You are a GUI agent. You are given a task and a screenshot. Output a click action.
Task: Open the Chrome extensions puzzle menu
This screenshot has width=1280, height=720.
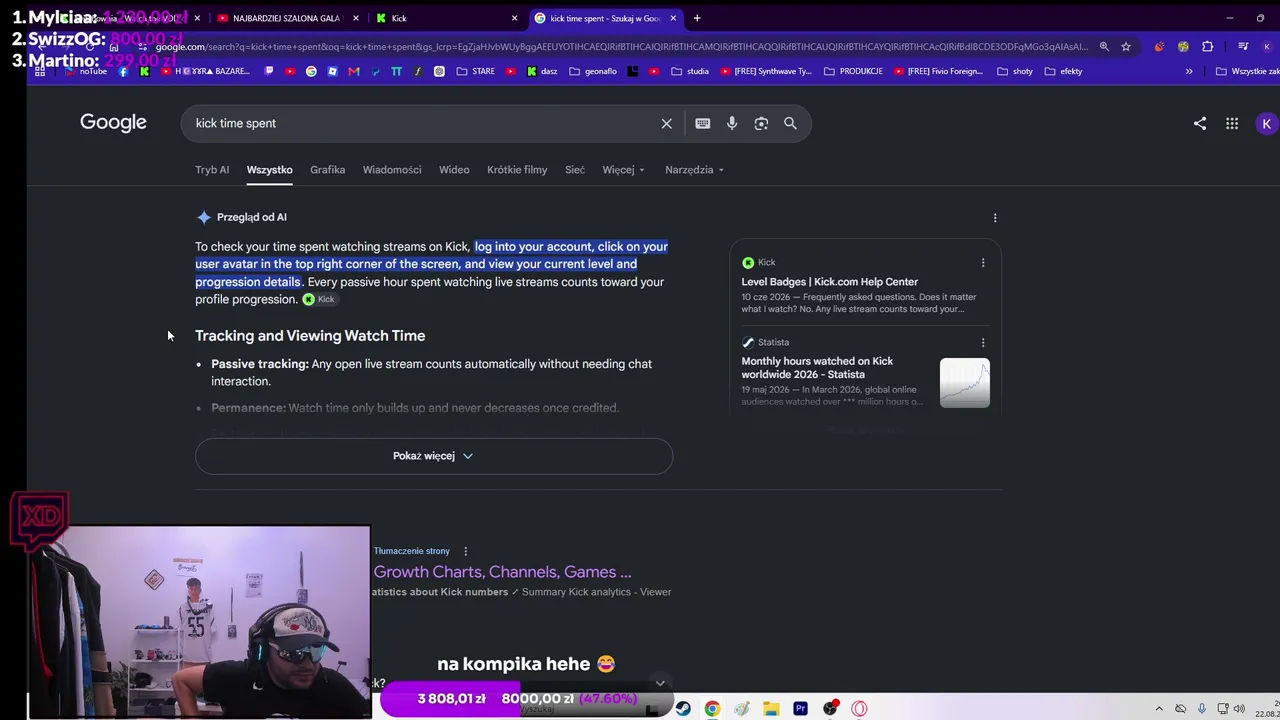(1208, 46)
